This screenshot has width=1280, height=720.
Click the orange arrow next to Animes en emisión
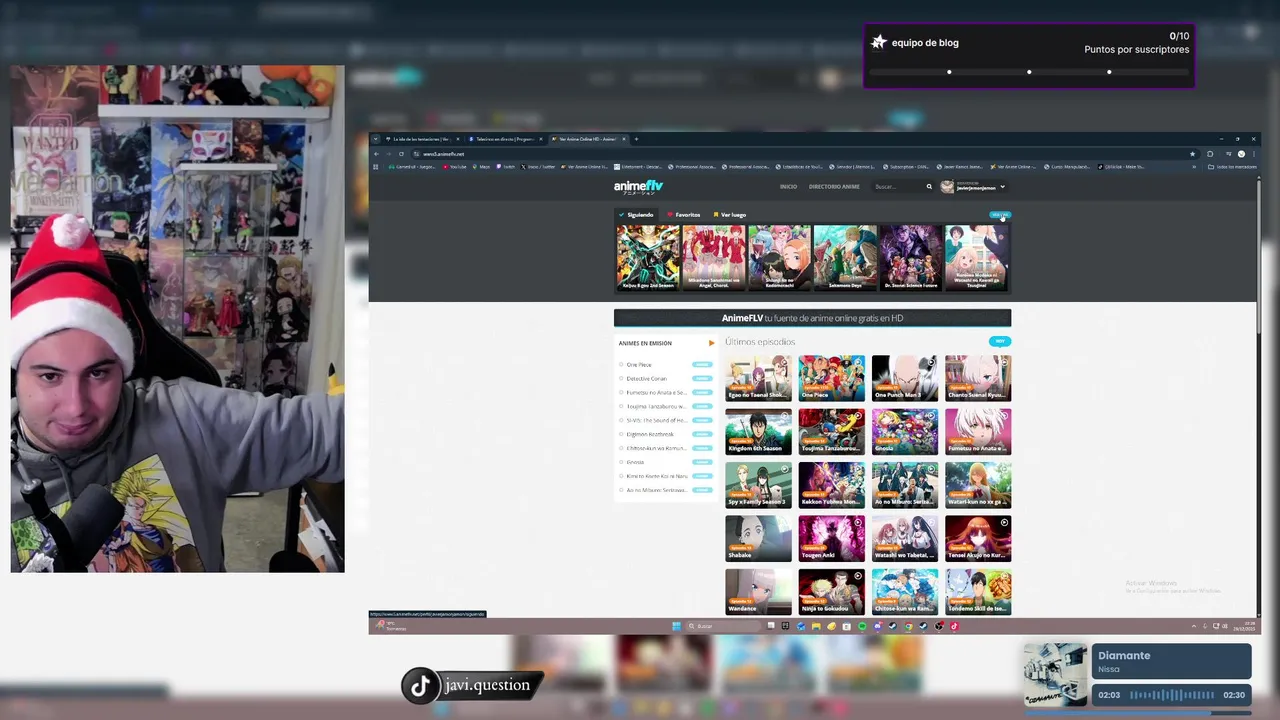tap(712, 343)
